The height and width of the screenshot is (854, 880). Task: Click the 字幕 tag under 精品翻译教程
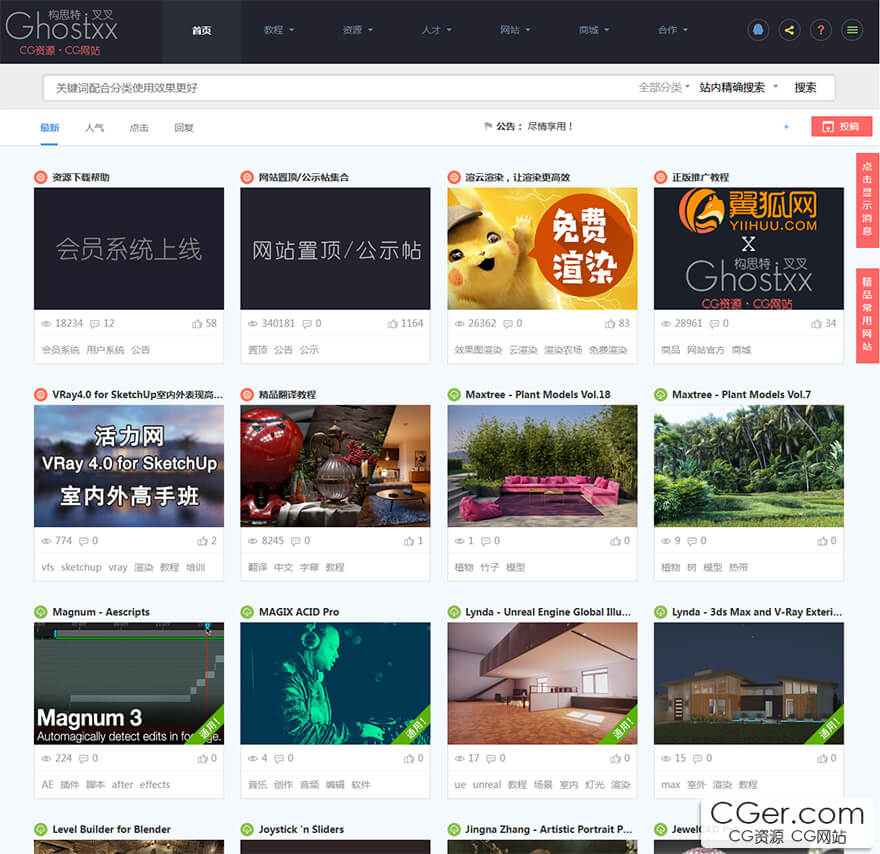click(x=309, y=567)
